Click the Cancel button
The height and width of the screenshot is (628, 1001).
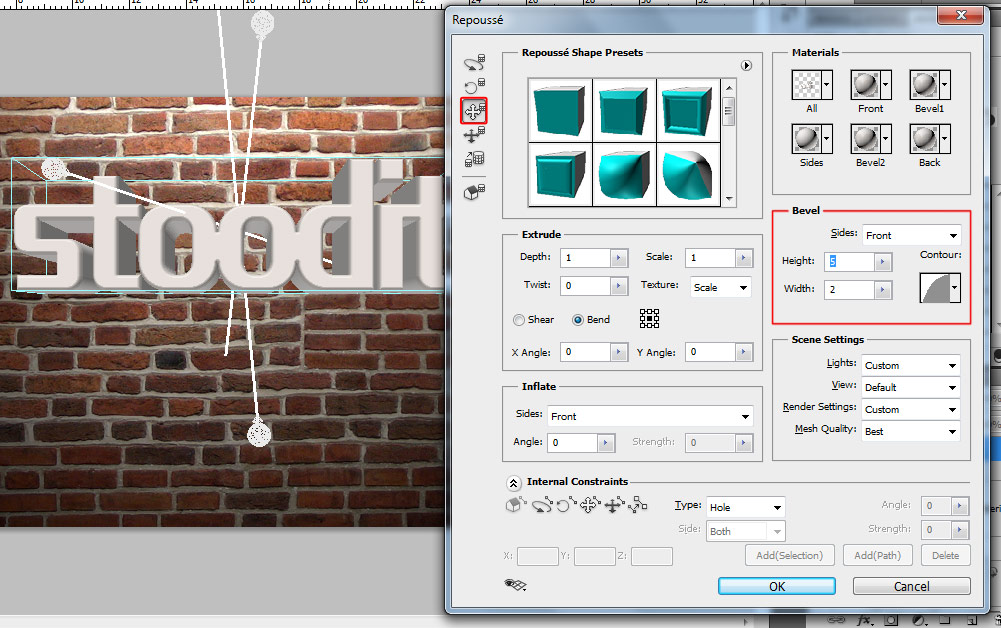(912, 587)
